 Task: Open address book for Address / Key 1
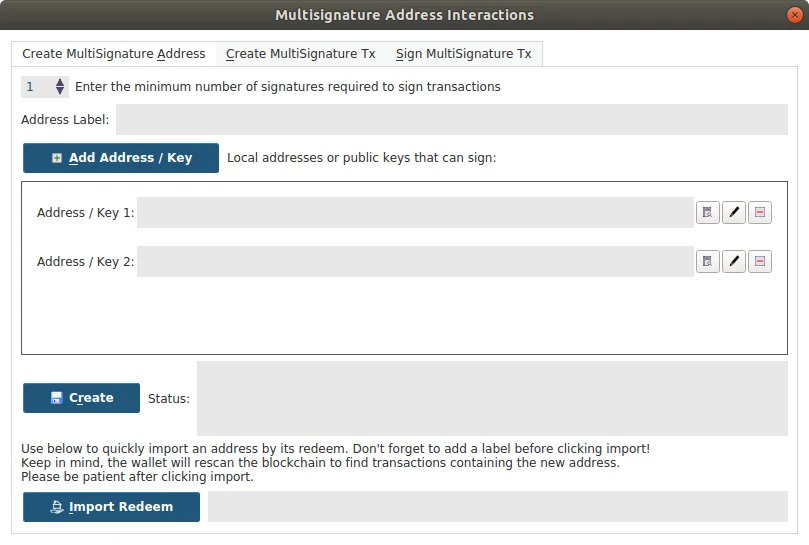click(707, 212)
